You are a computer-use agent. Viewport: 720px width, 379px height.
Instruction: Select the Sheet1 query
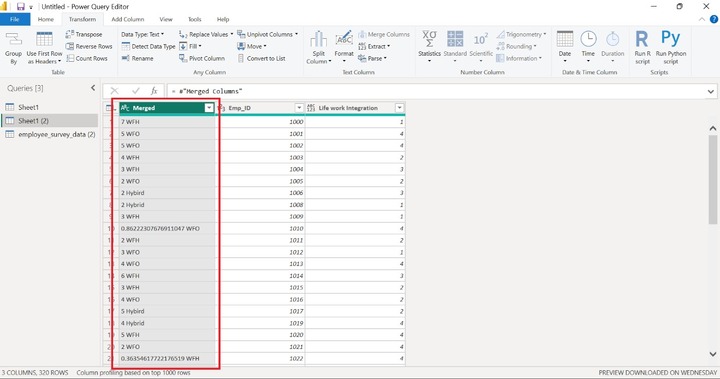[49, 107]
